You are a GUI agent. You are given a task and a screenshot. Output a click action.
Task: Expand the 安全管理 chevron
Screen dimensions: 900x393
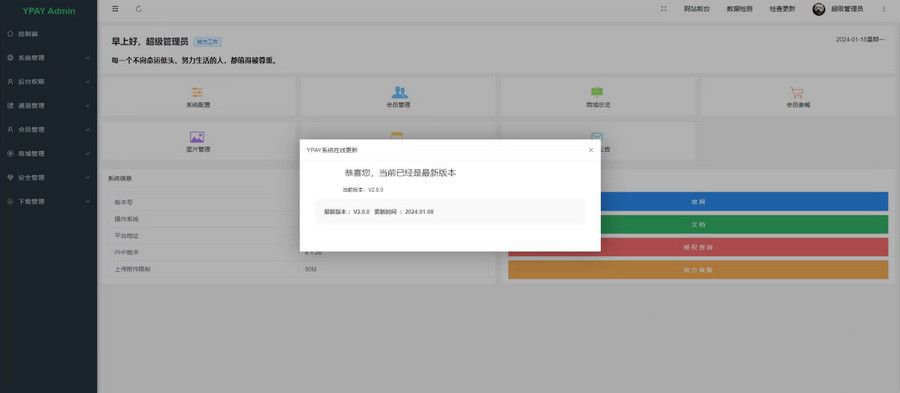87,178
